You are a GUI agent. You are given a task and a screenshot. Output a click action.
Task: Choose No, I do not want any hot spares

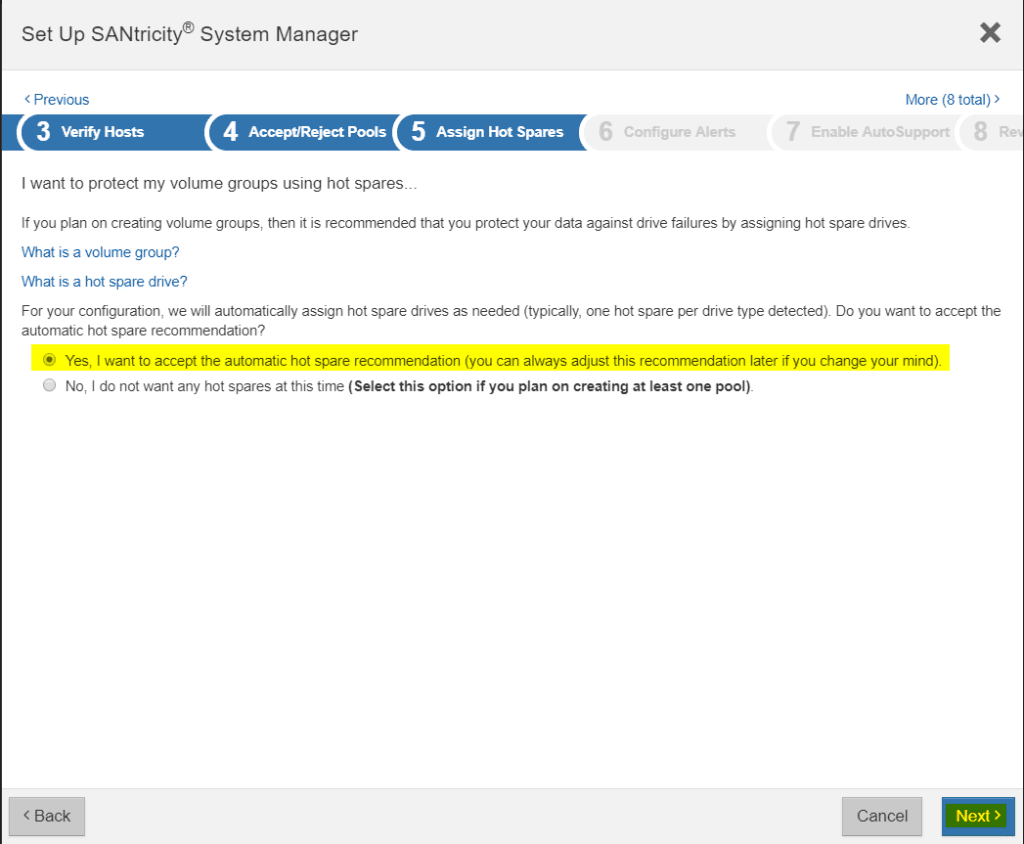point(49,385)
